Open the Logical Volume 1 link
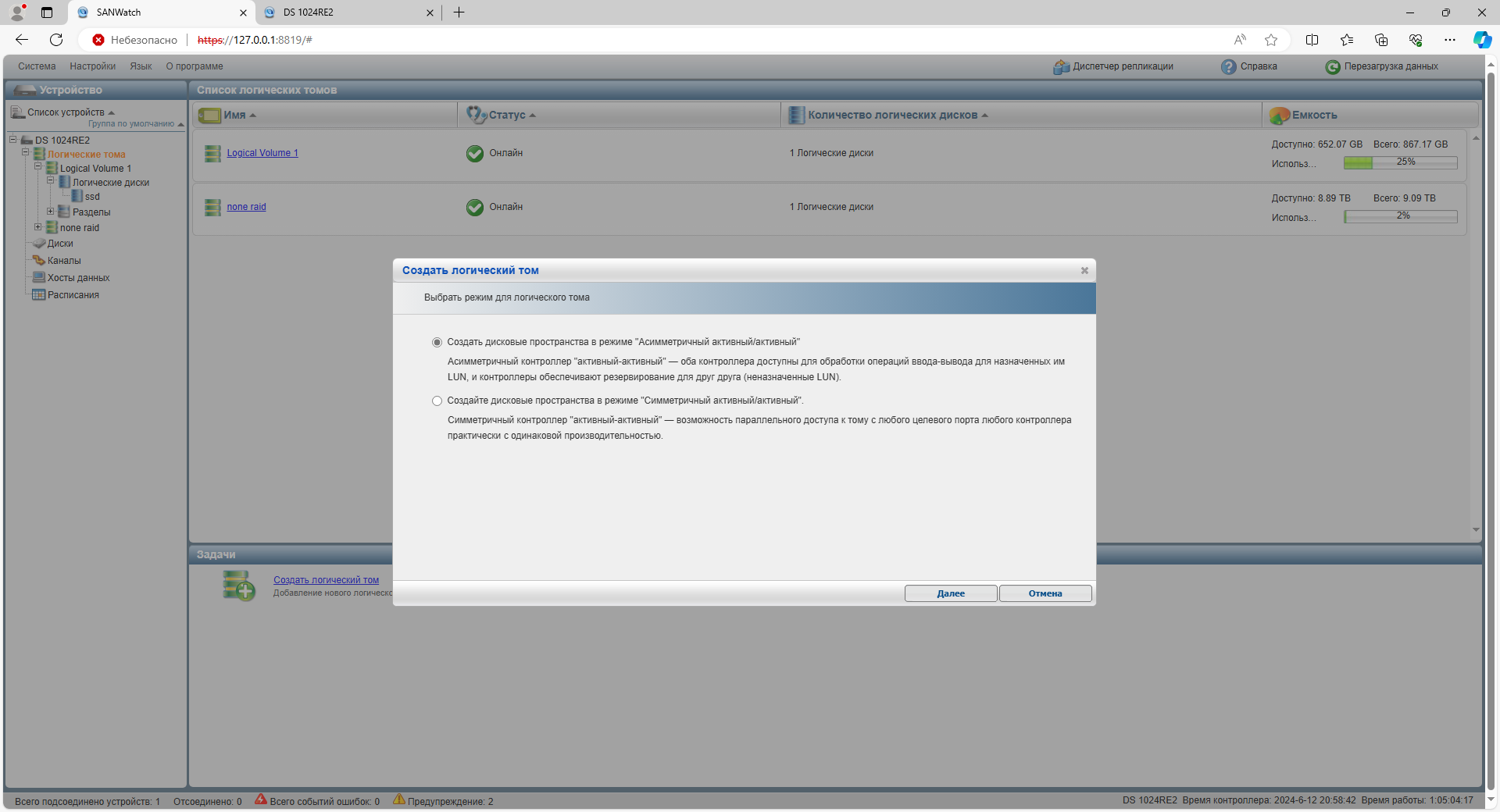 262,153
